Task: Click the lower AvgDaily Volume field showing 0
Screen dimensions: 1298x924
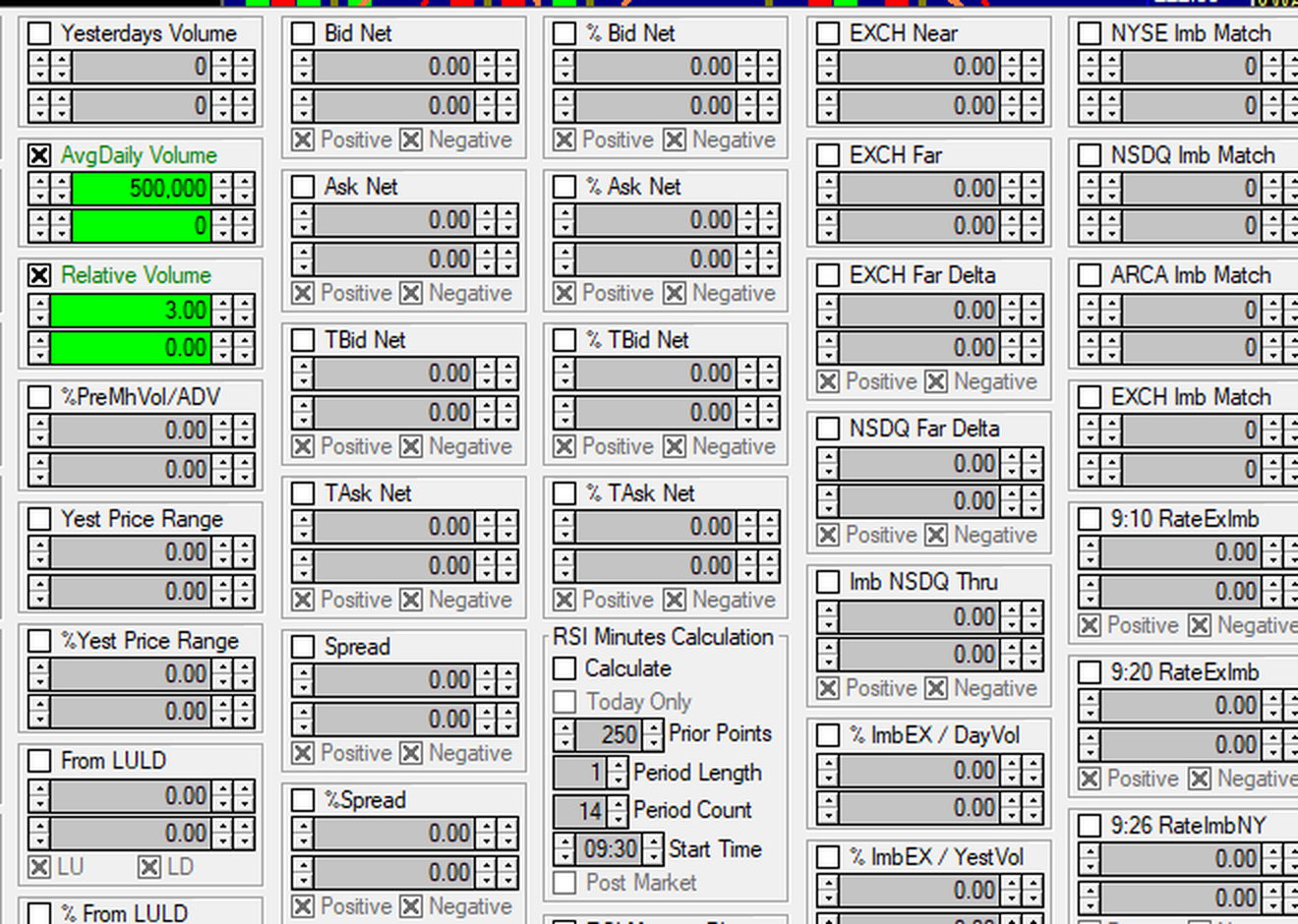Action: coord(141,226)
